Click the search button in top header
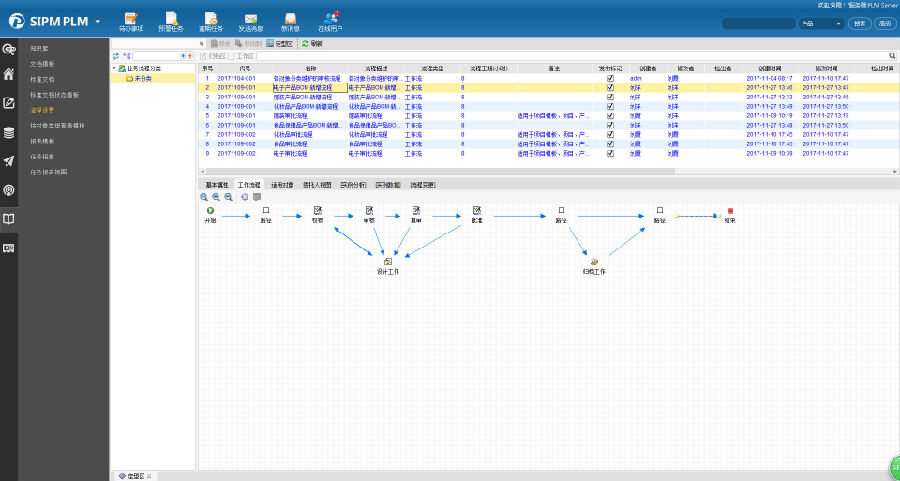 [859, 23]
